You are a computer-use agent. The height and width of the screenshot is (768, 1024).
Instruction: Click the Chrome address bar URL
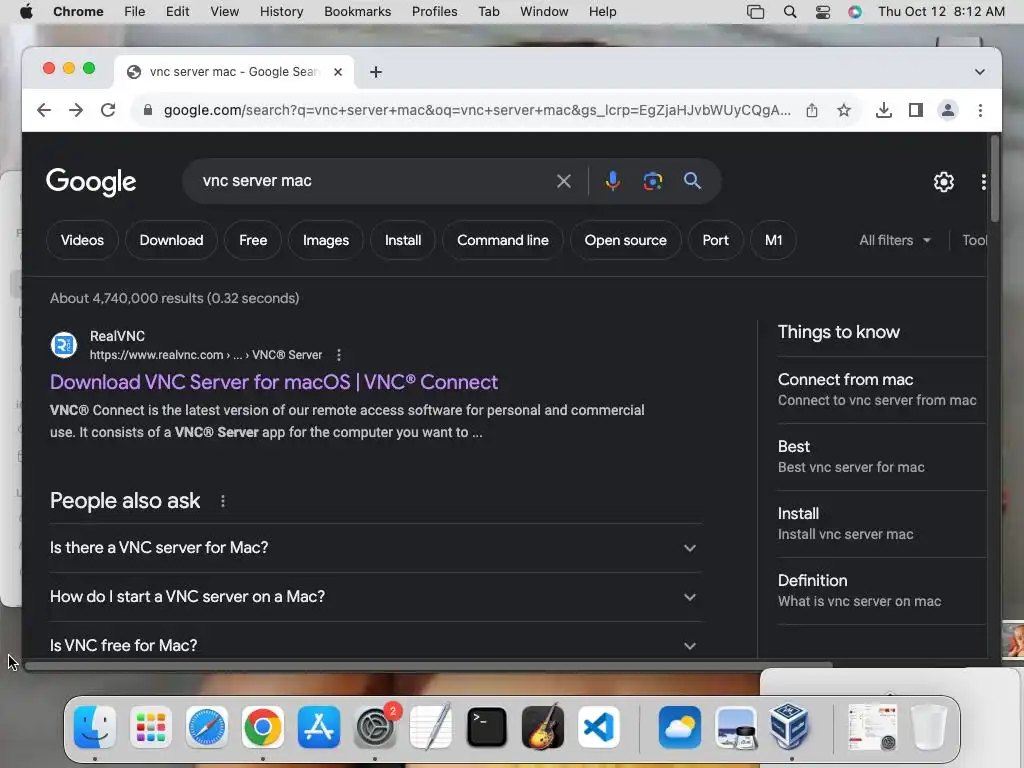click(477, 110)
